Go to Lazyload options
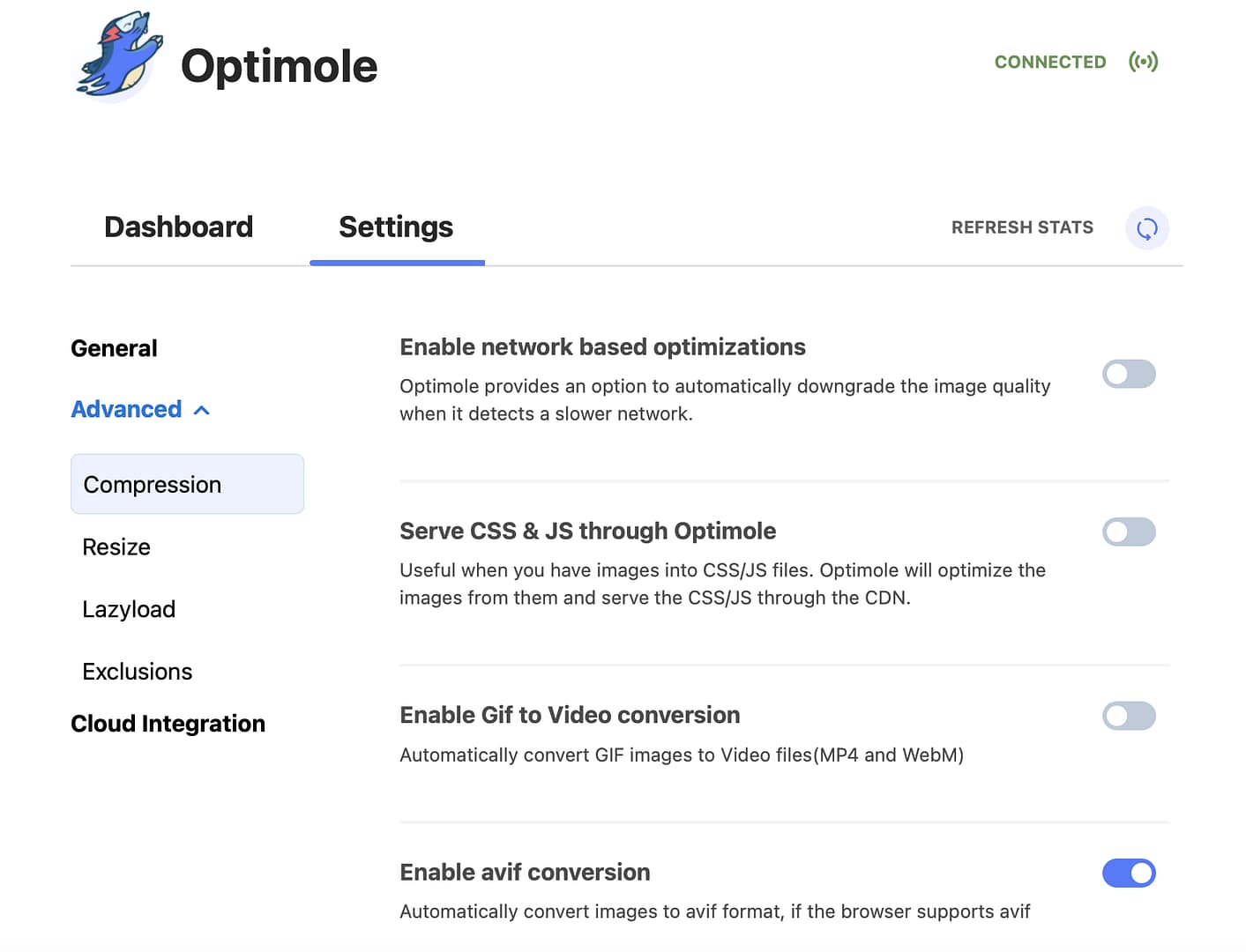The width and height of the screenshot is (1246, 952). (129, 608)
